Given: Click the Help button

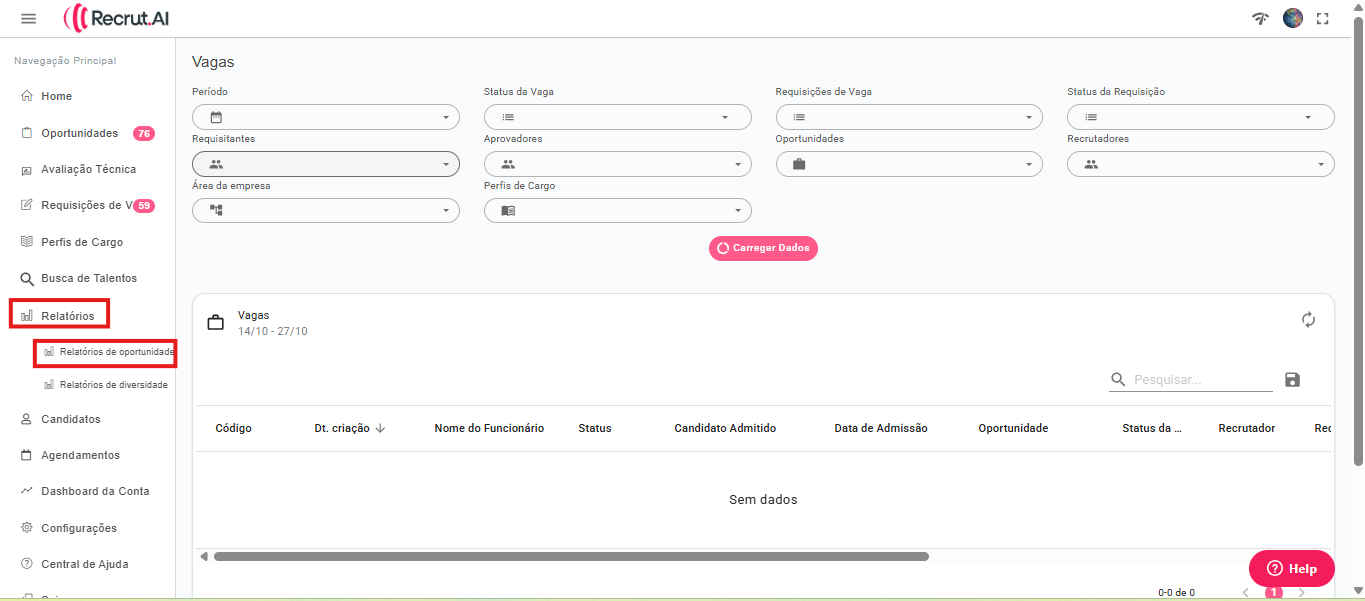Looking at the screenshot, I should tap(1291, 568).
